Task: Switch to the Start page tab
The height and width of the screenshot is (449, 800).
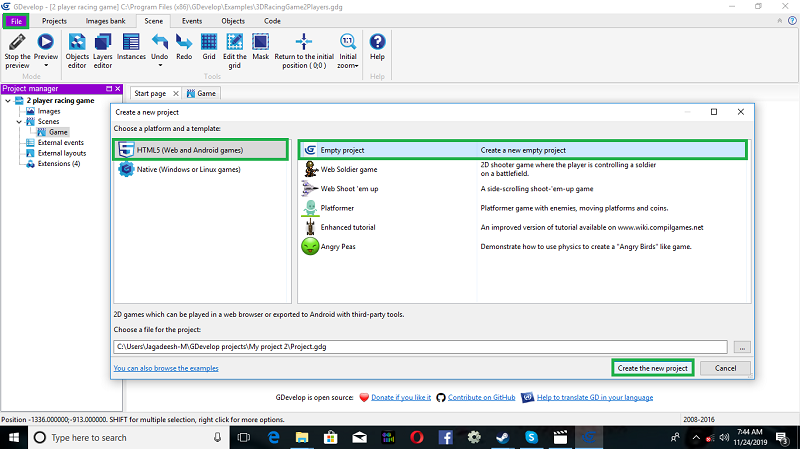Action: pos(150,93)
